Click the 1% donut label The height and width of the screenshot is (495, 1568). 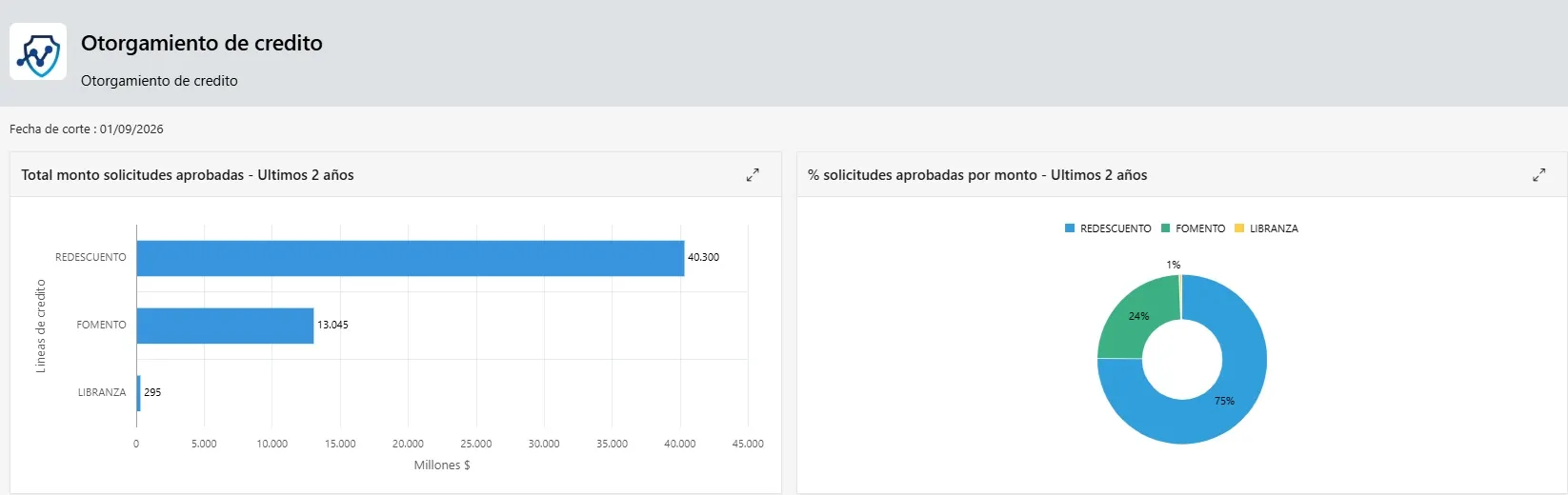(x=1174, y=265)
